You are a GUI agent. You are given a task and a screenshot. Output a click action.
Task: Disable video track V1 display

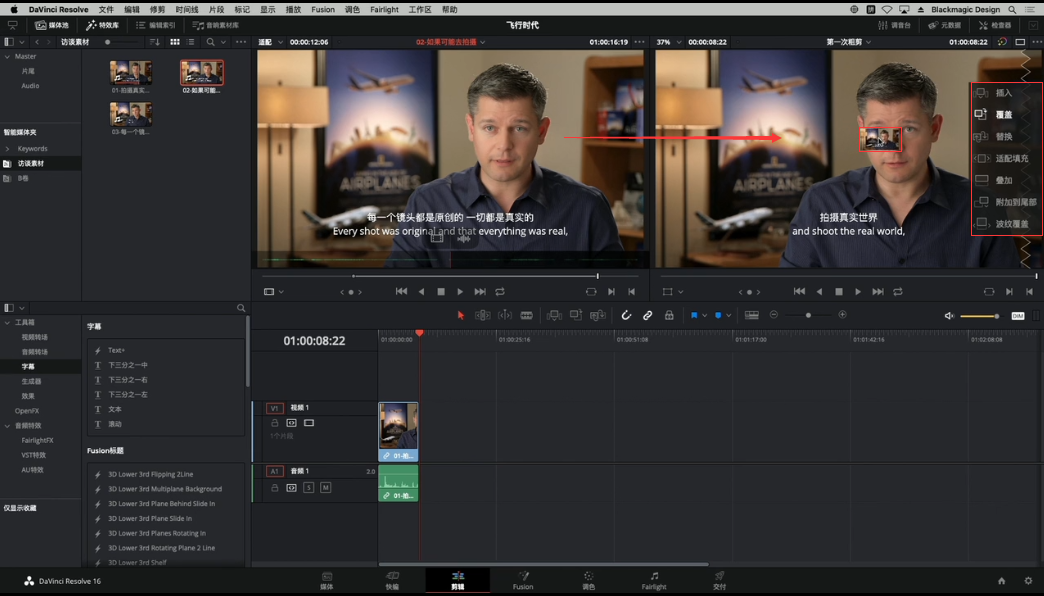point(309,423)
